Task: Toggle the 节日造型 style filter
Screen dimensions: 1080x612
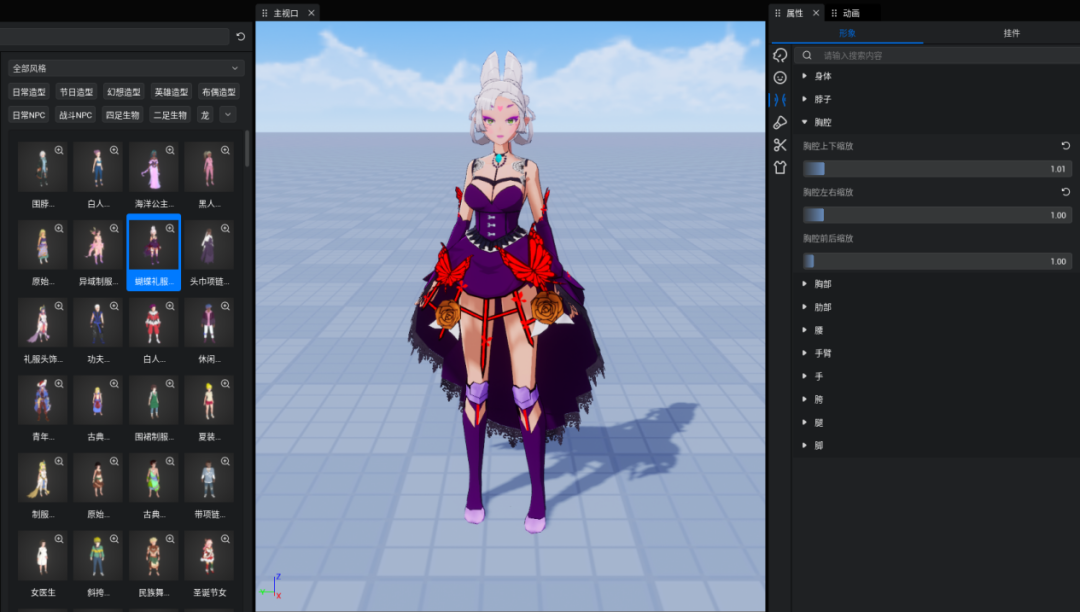Action: 76,92
